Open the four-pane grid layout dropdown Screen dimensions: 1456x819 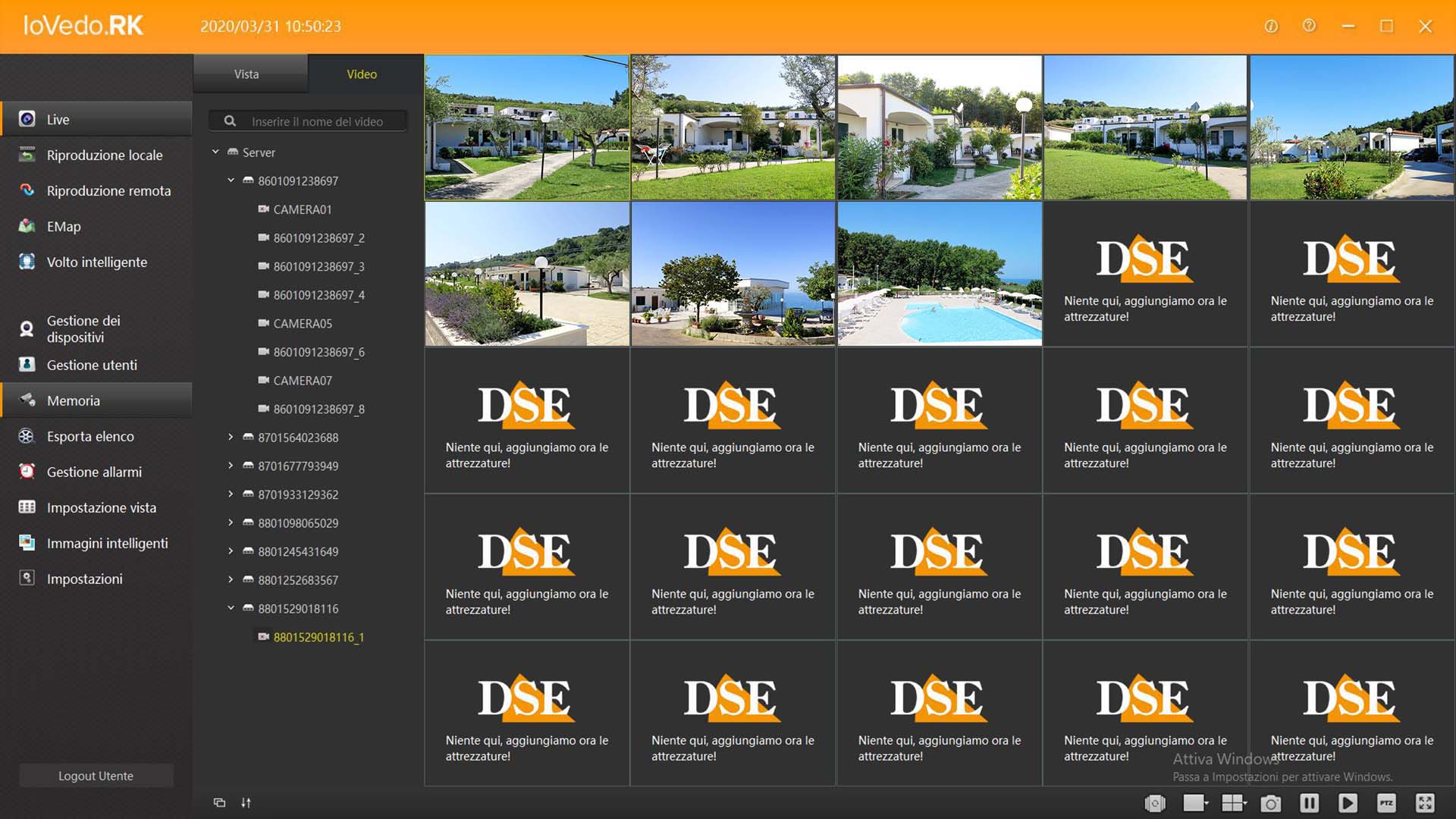point(1234,802)
